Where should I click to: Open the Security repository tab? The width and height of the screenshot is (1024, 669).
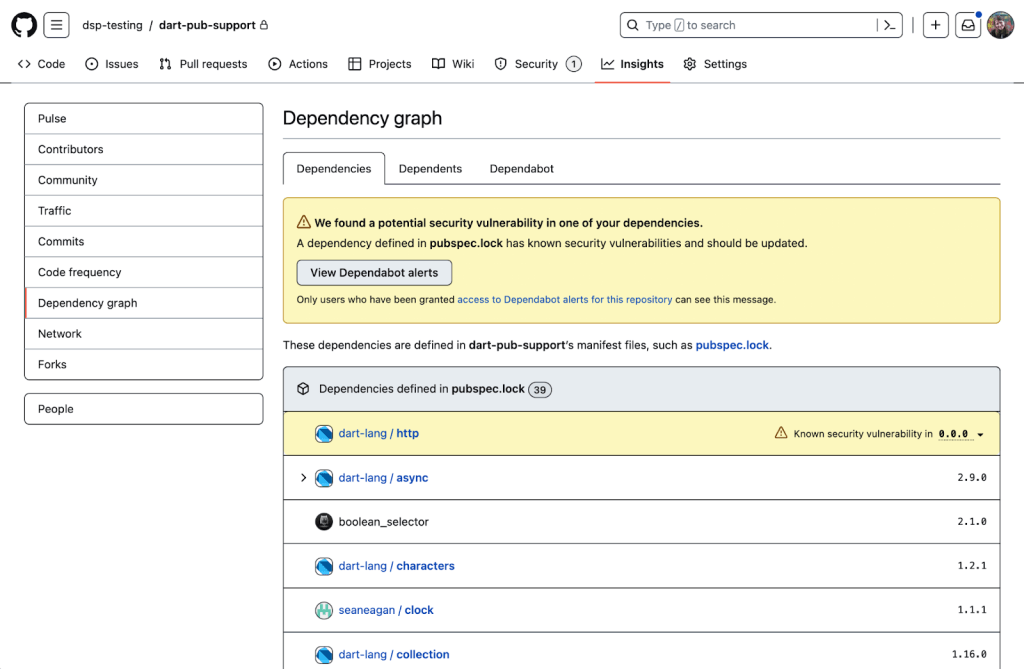pos(536,64)
